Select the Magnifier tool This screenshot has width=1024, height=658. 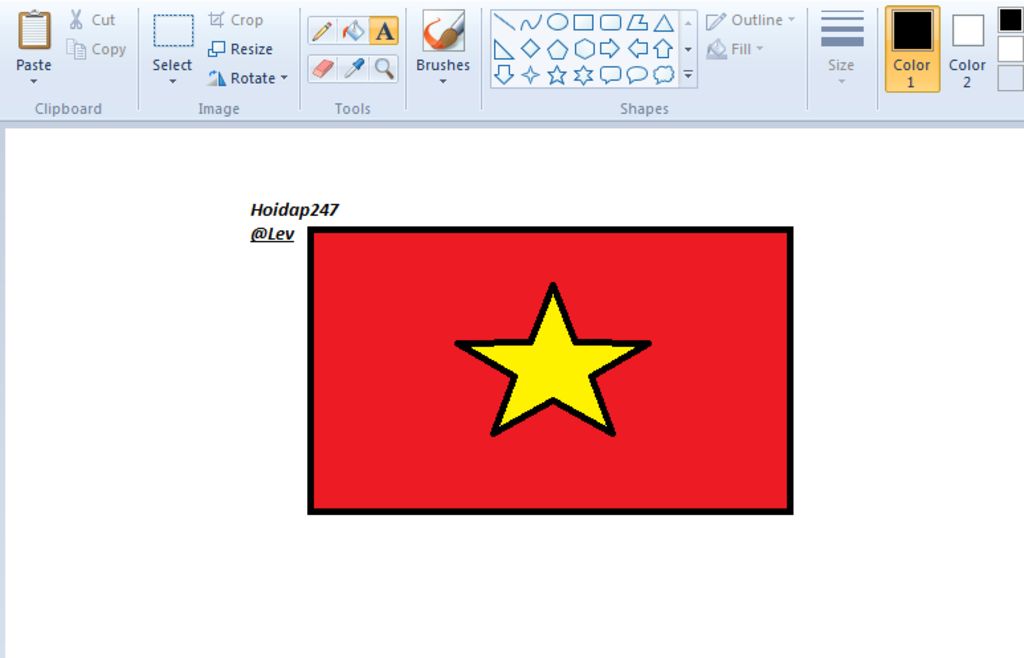[x=384, y=68]
